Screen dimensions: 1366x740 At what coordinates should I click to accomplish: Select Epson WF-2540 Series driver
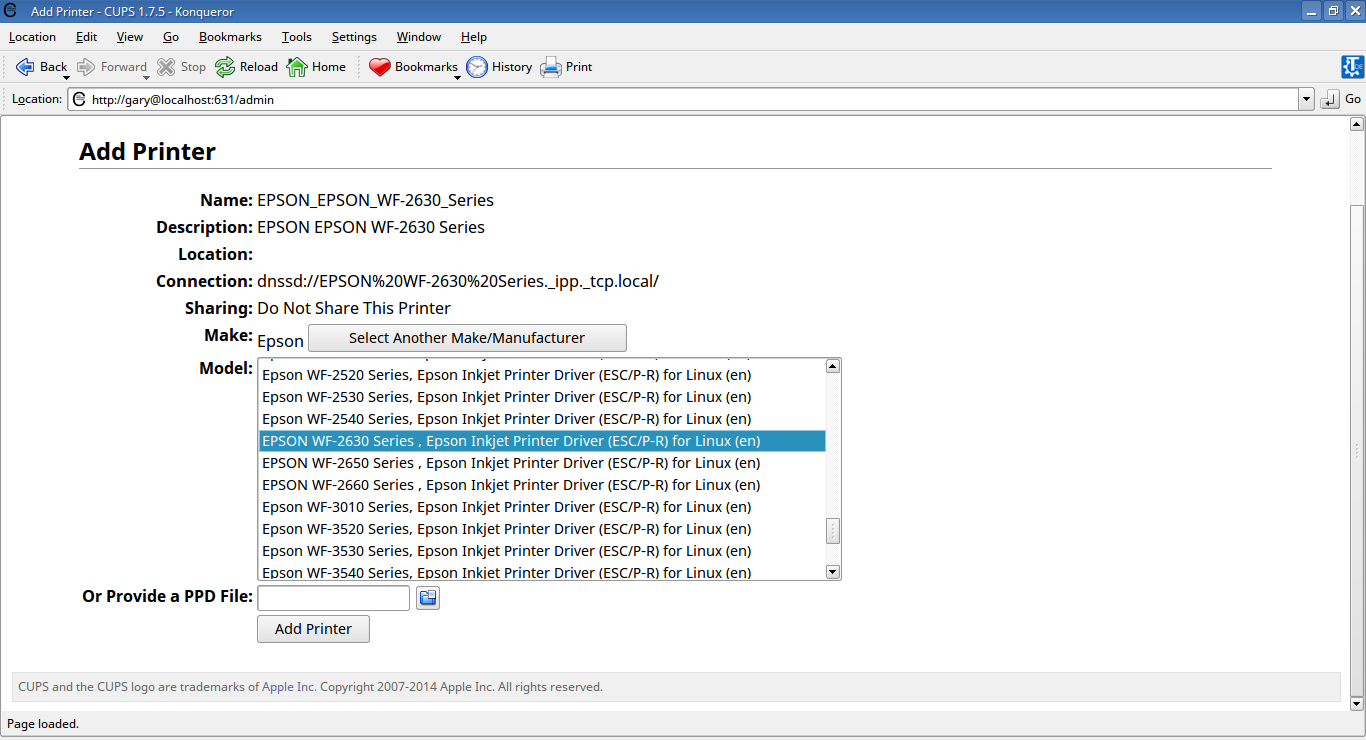pyautogui.click(x=542, y=419)
